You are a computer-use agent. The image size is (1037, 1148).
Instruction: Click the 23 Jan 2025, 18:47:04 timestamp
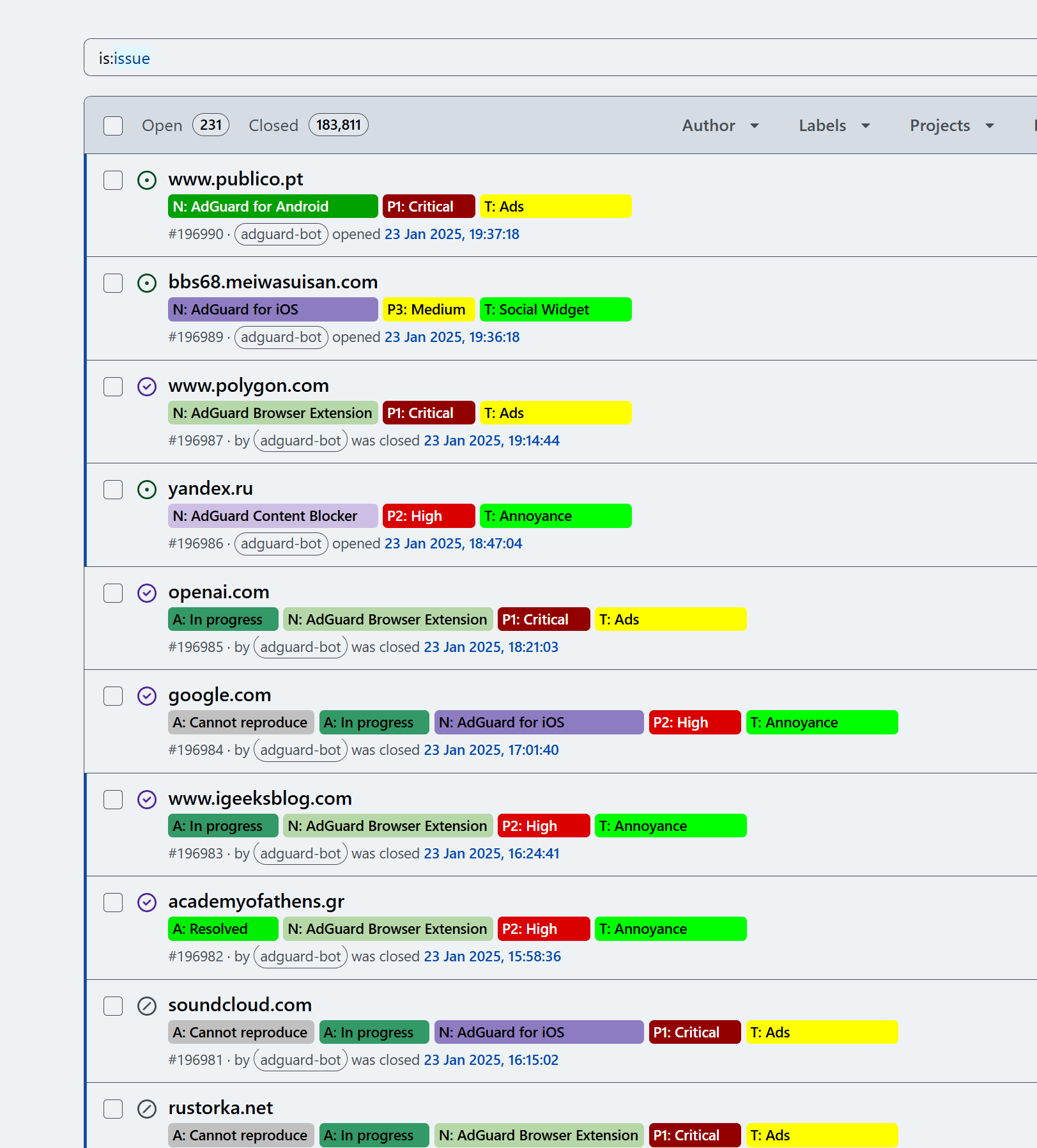point(453,543)
